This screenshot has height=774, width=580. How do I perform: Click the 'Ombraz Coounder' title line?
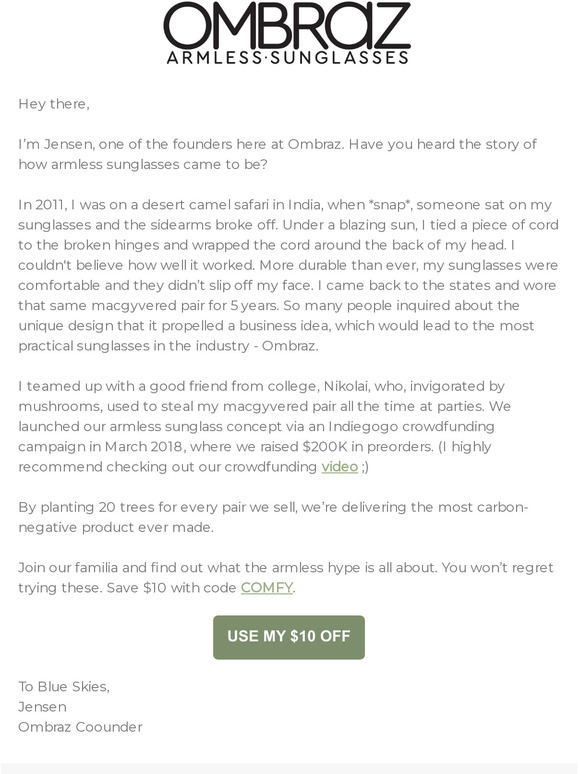point(80,727)
